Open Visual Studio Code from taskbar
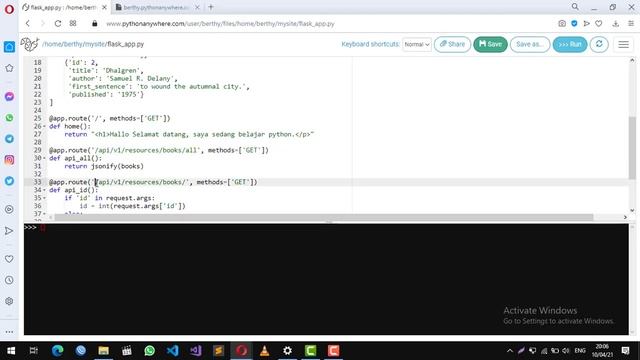Screen dimensions: 640x360 pyautogui.click(x=173, y=351)
